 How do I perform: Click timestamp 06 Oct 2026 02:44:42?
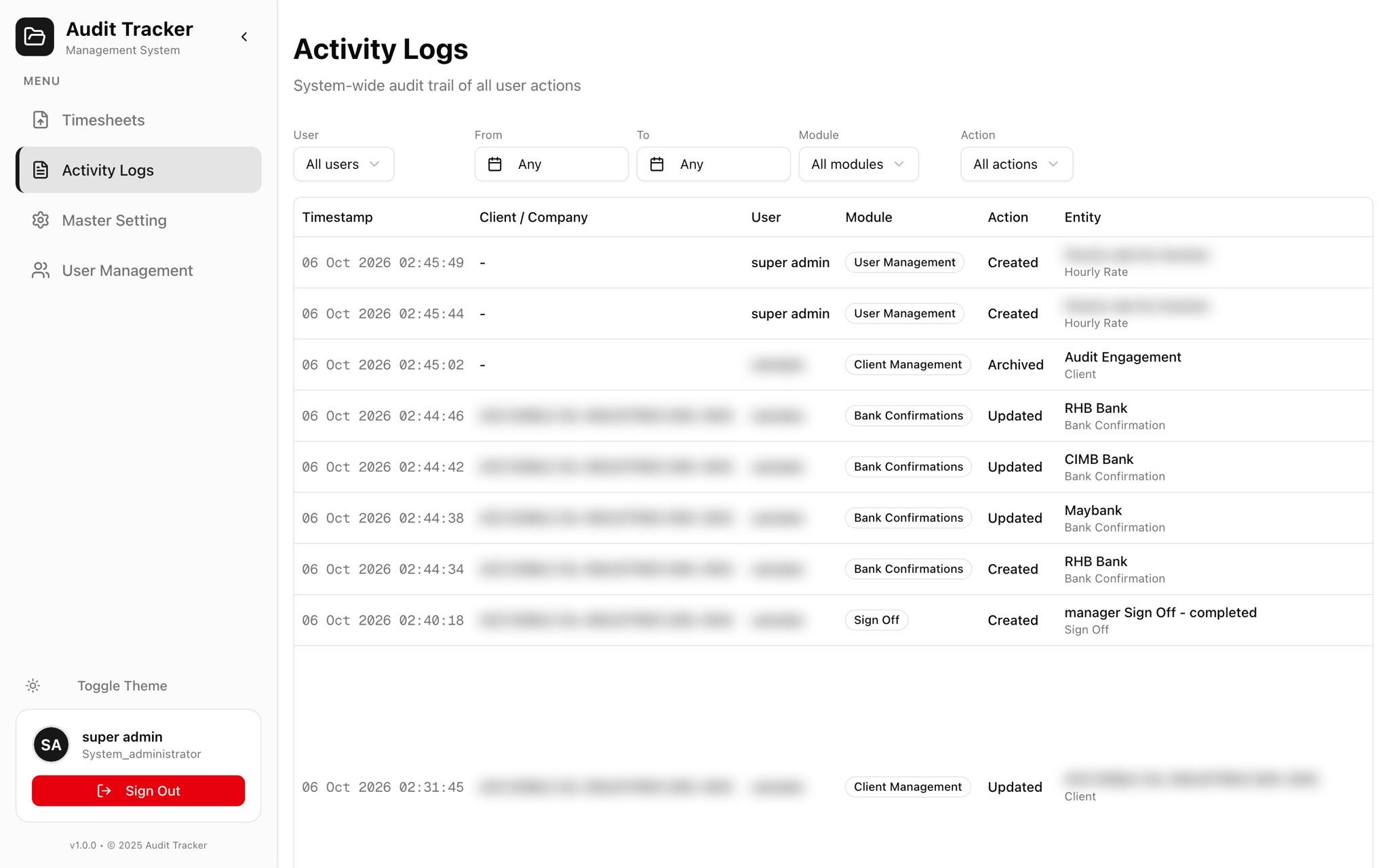[383, 467]
